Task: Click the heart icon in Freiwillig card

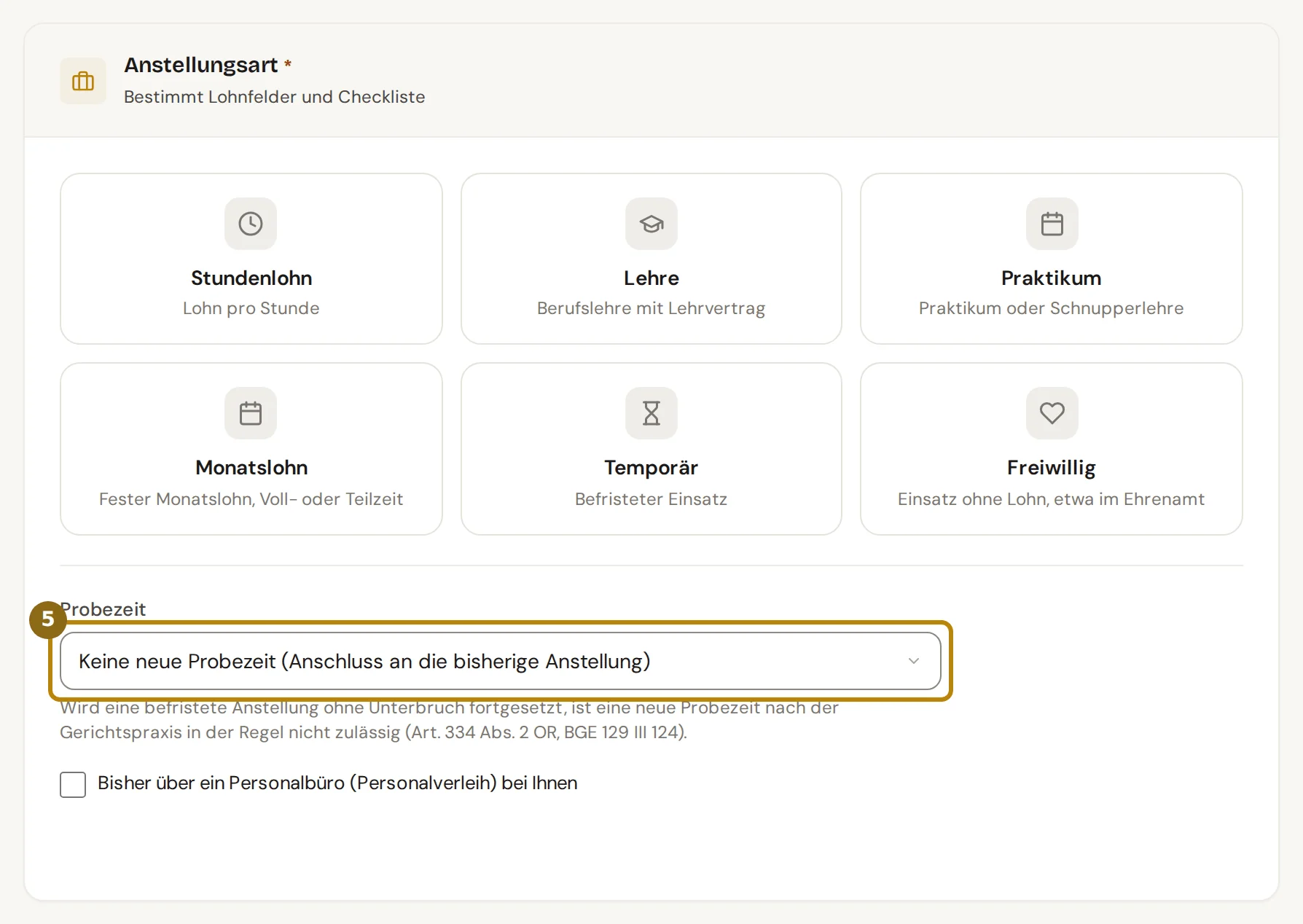Action: tap(1052, 413)
